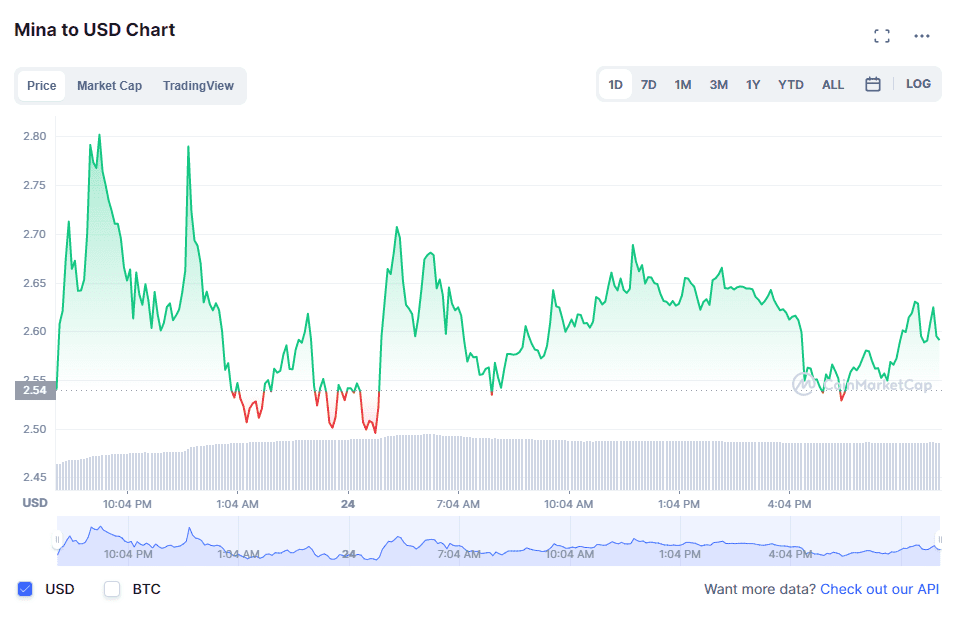This screenshot has height=623, width=974.
Task: Enable the BTC price checkbox
Action: click(111, 589)
